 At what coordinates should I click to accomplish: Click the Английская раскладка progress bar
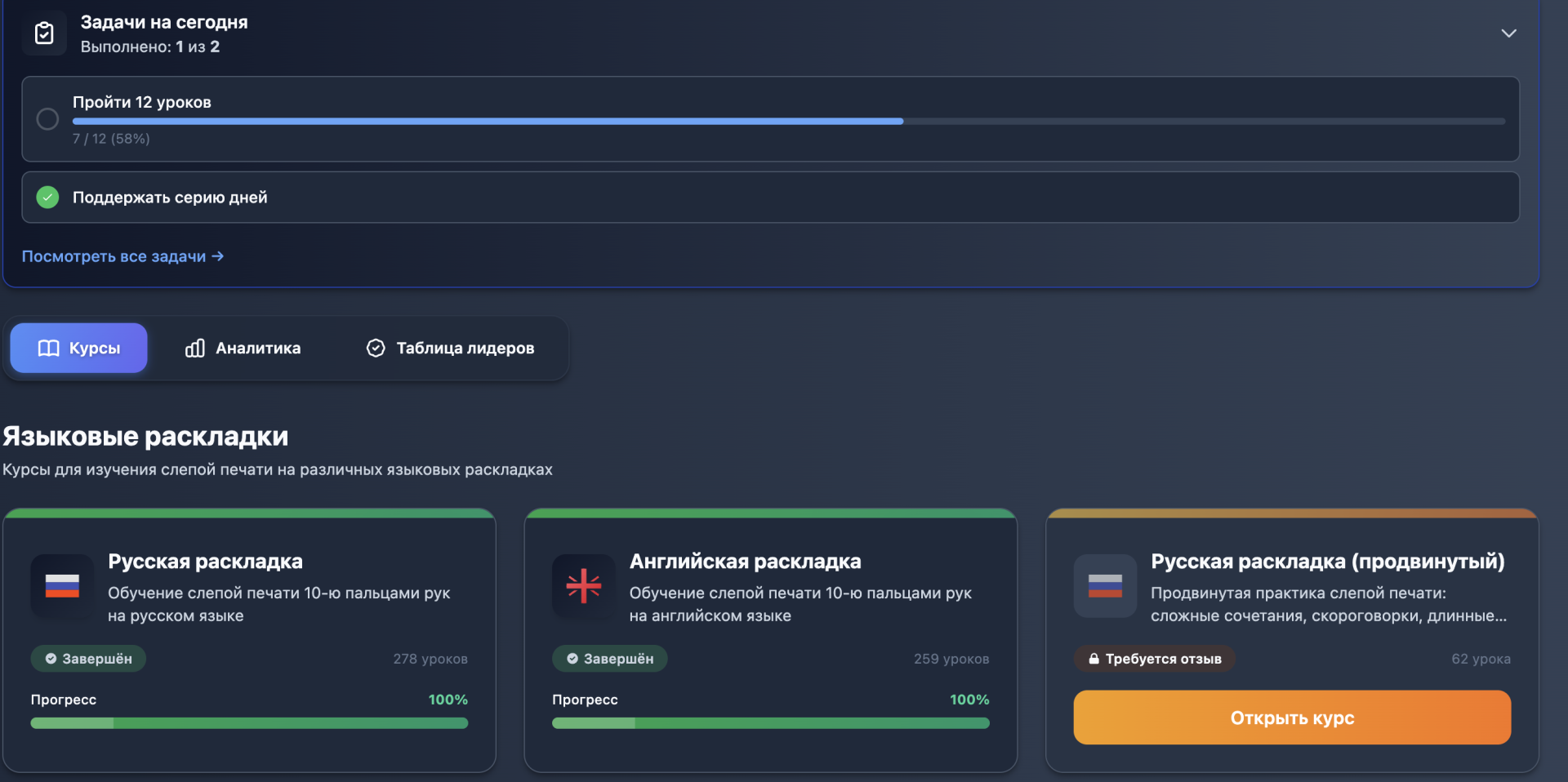[x=770, y=723]
